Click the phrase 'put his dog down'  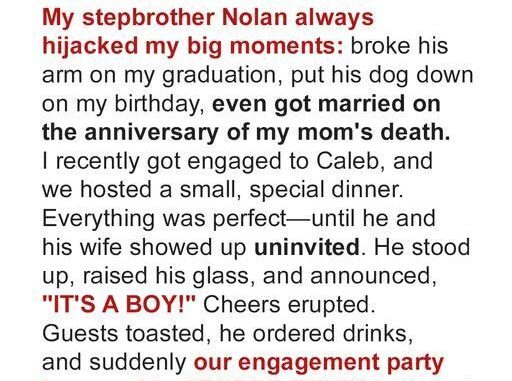pos(382,75)
